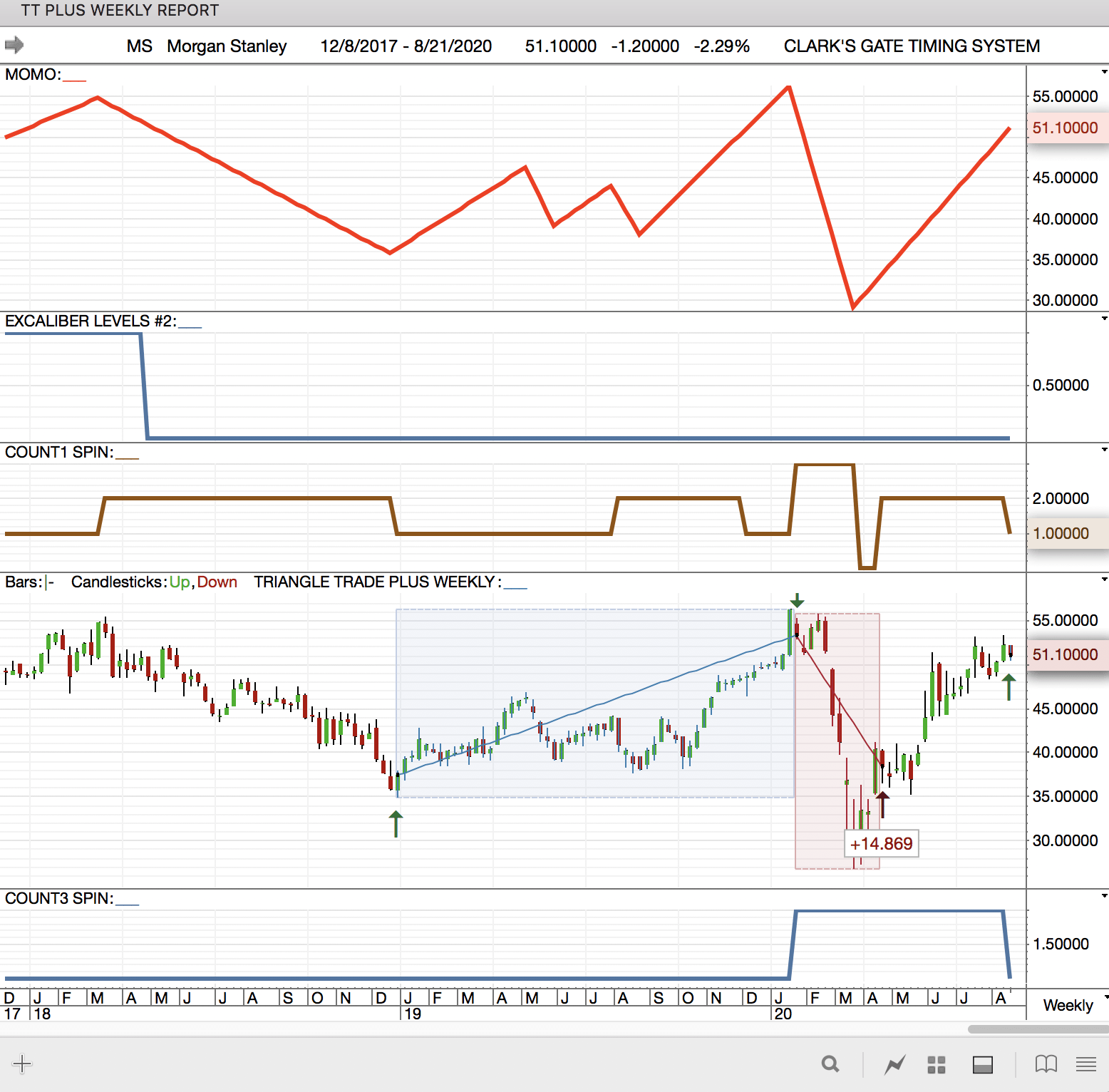Expand the EXCALIBER LEVELS pane options arrow
This screenshot has width=1109, height=1092.
click(x=1104, y=318)
